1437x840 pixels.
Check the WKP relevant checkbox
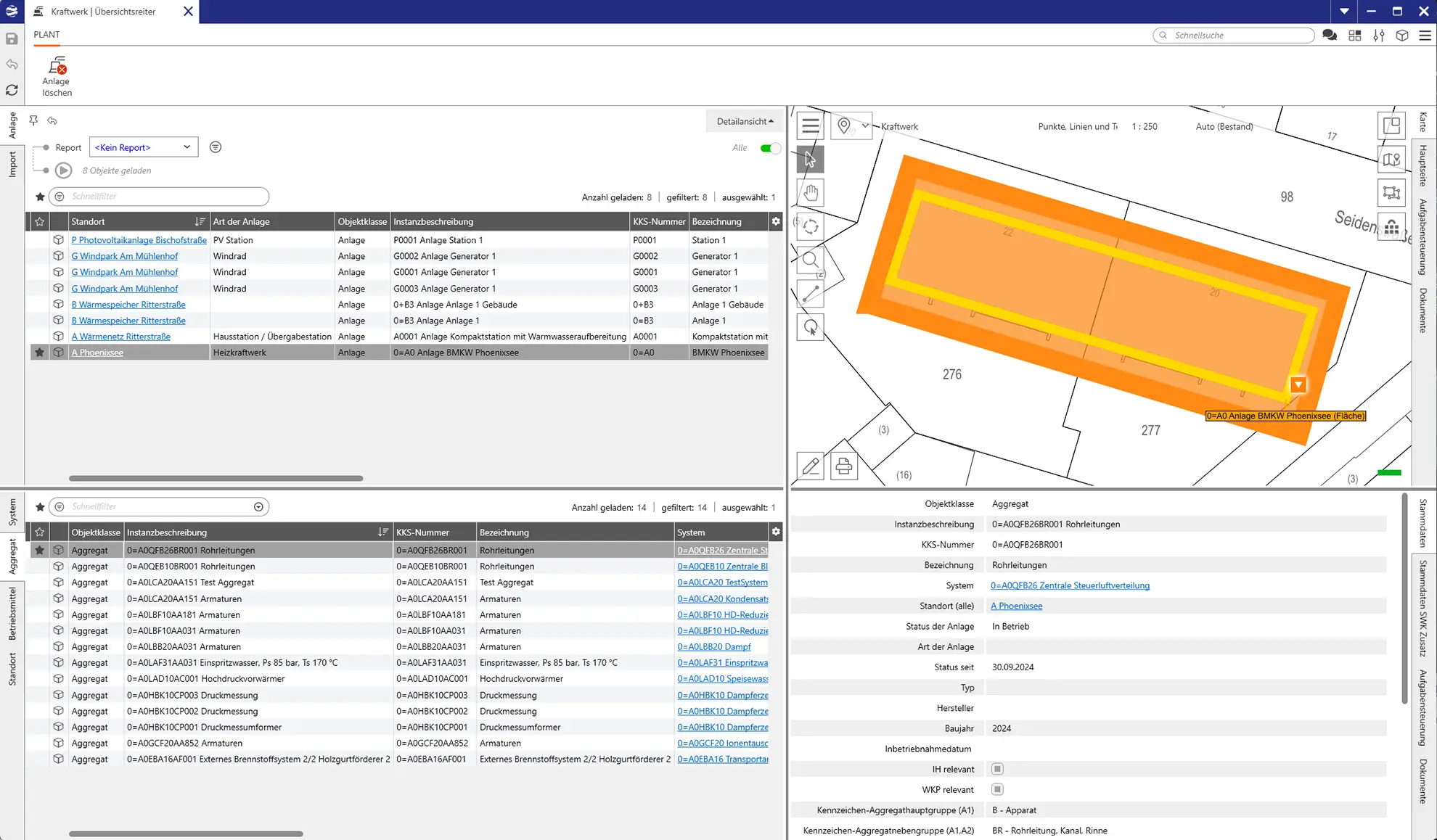tap(997, 789)
